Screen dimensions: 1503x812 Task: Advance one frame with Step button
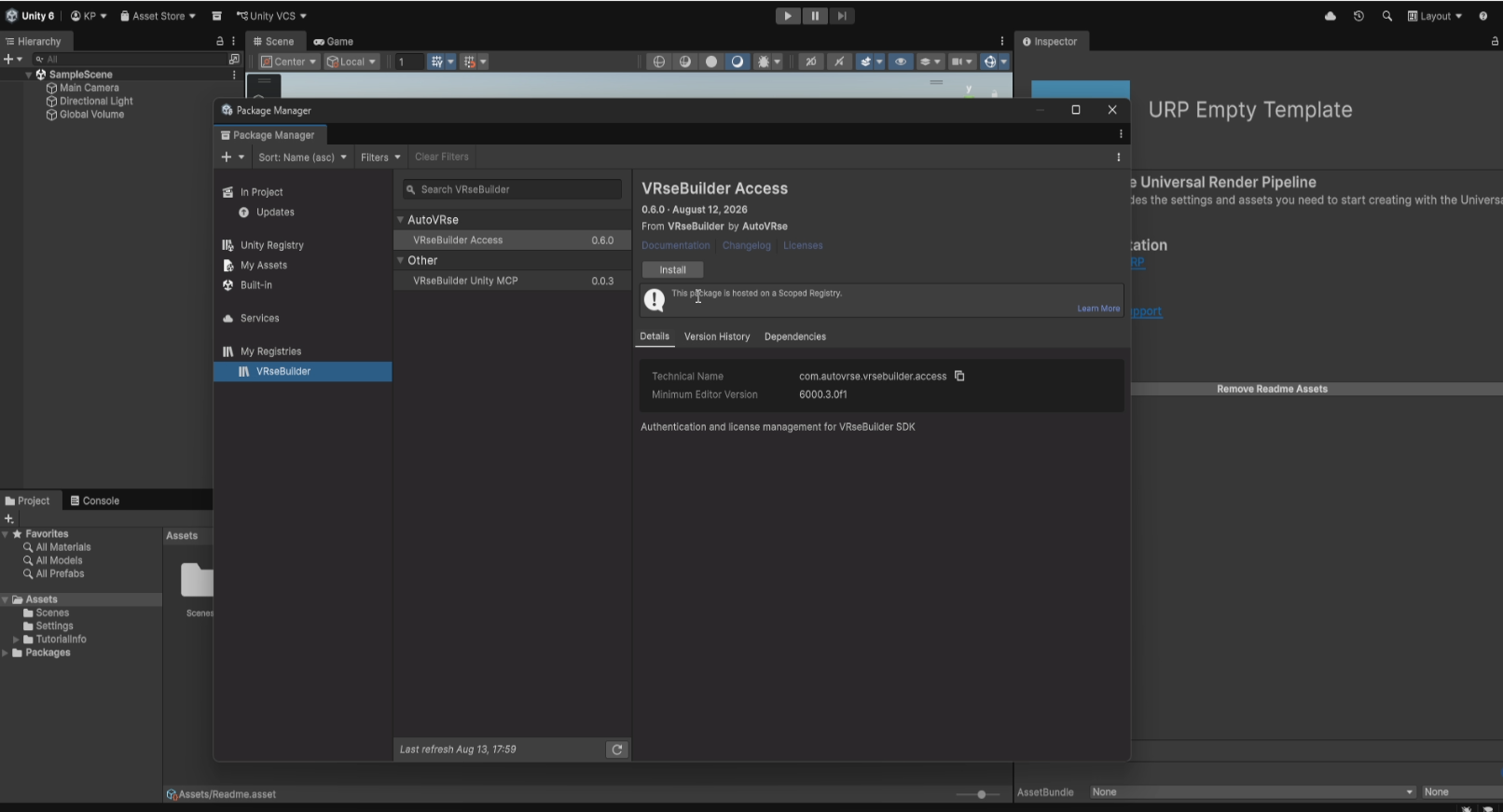pyautogui.click(x=842, y=16)
